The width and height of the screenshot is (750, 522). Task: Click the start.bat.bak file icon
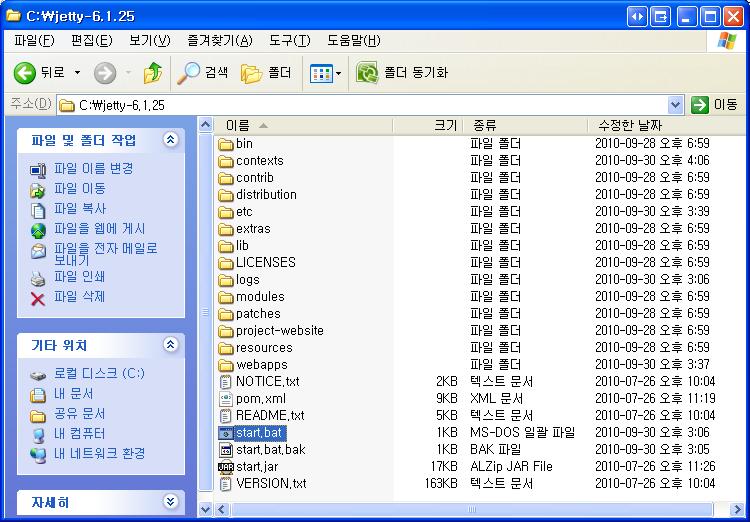(225, 450)
